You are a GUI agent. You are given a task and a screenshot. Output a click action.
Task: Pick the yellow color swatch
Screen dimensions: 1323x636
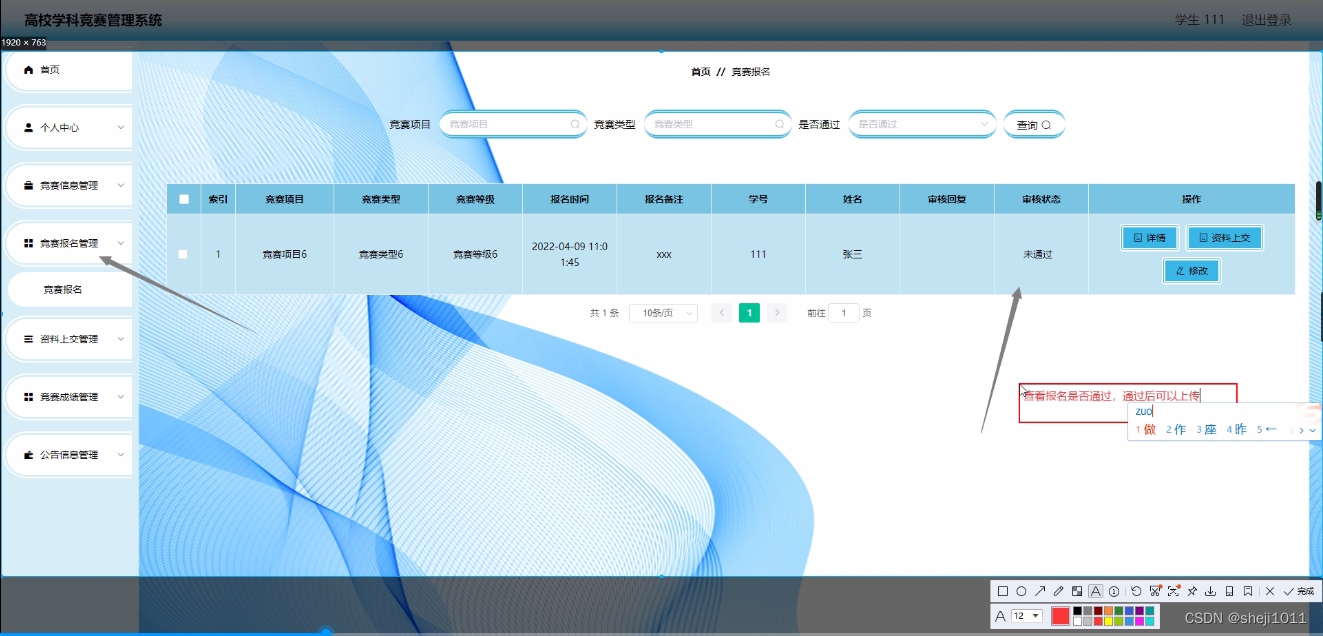pos(1108,621)
